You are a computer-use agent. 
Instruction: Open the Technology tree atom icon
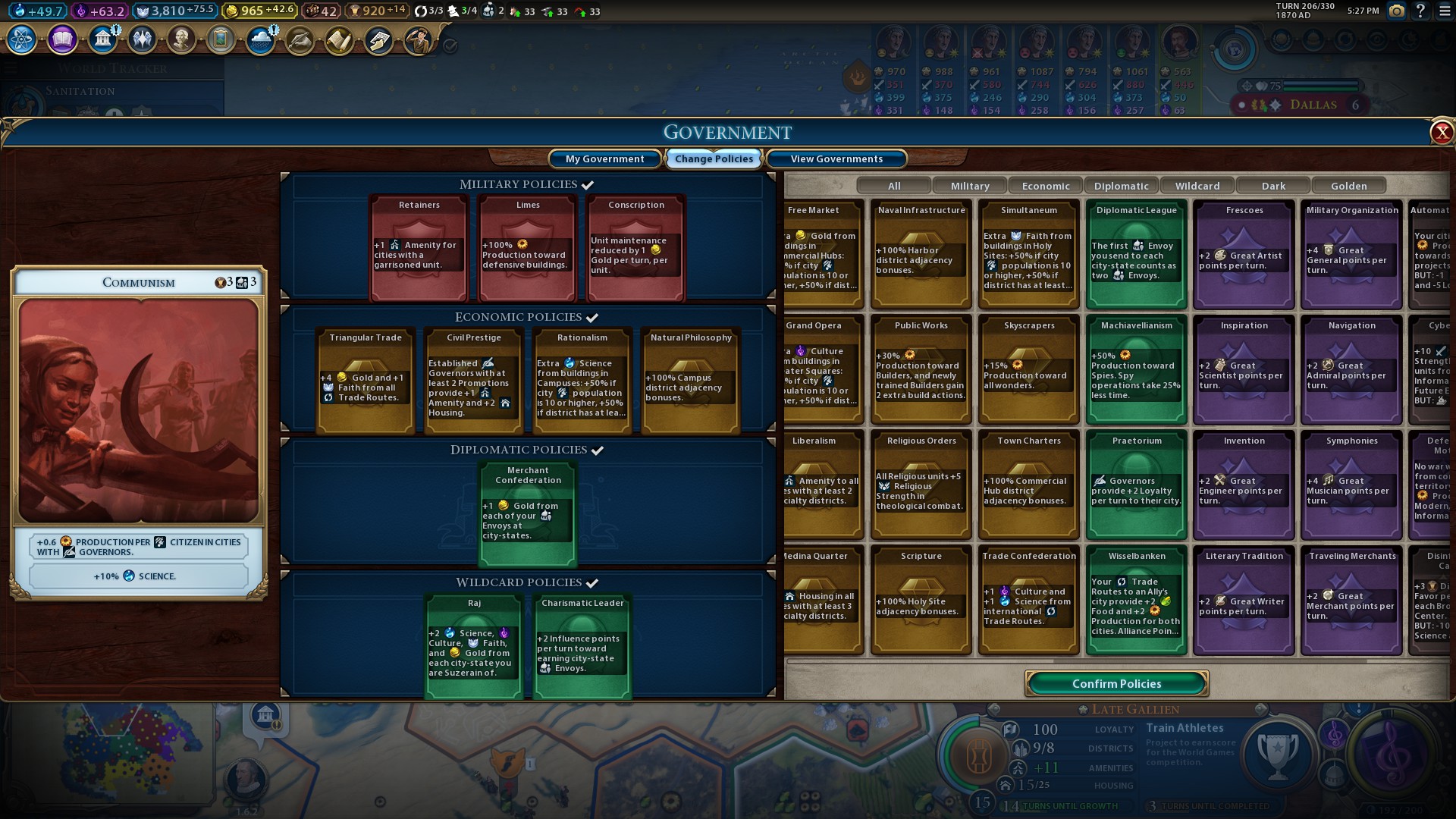click(x=22, y=39)
